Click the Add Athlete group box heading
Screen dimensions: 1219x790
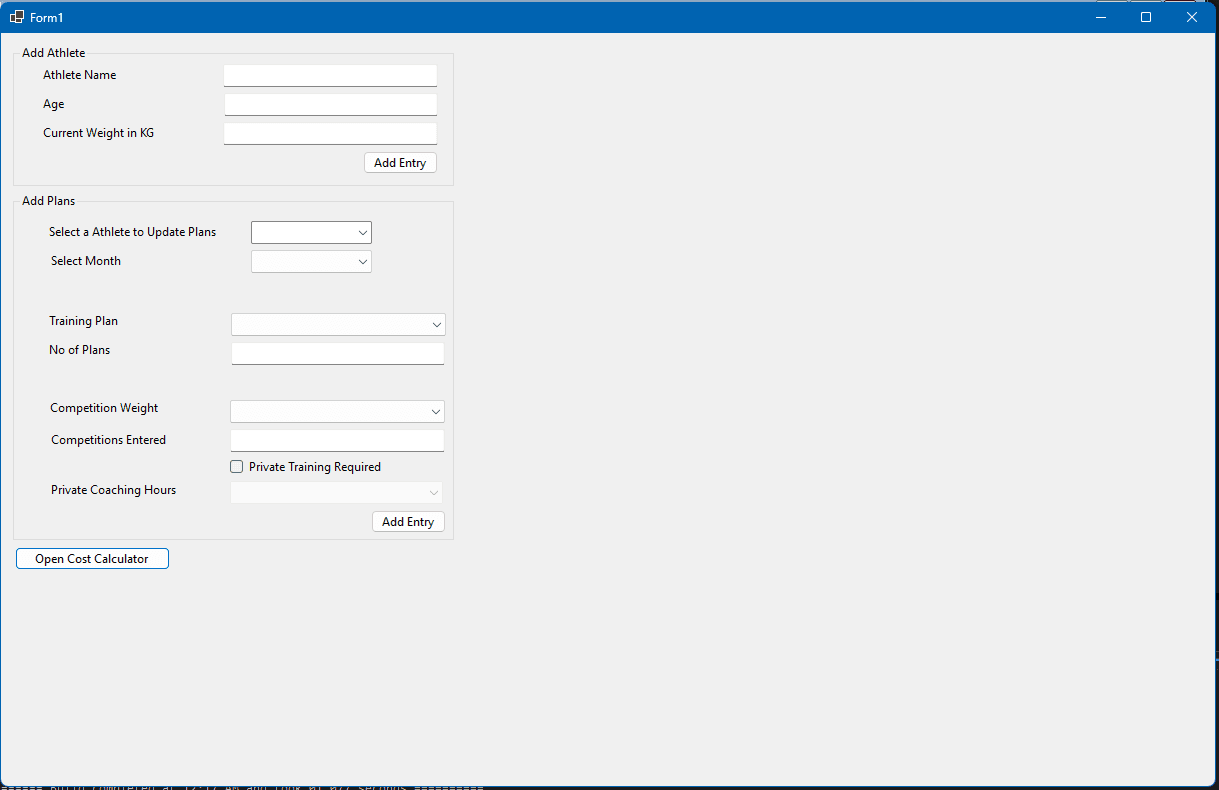(54, 53)
